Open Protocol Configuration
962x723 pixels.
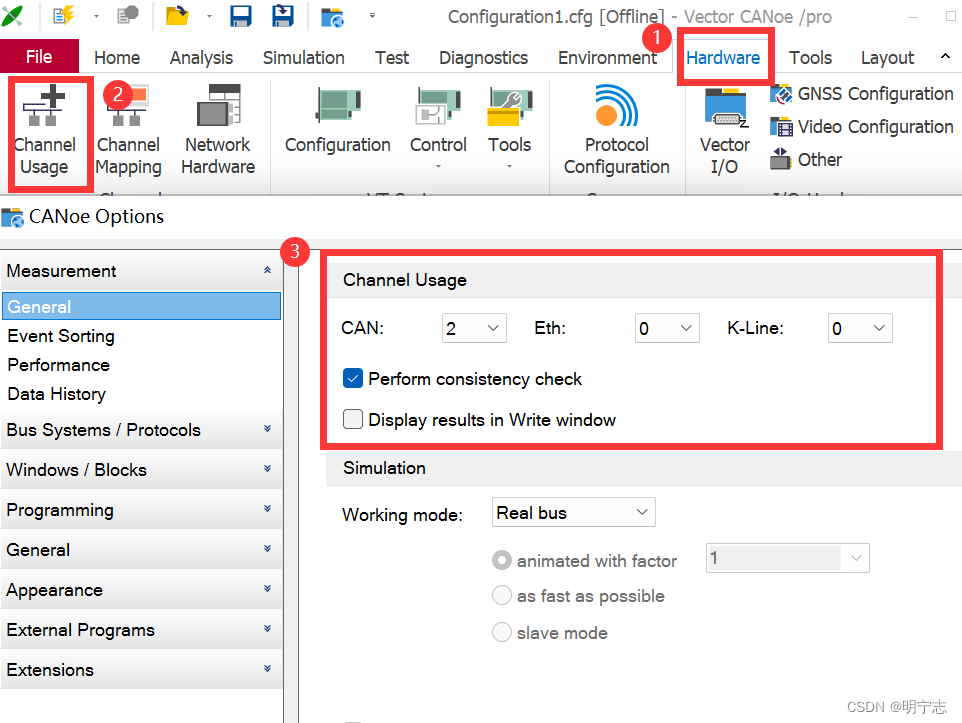(x=617, y=131)
